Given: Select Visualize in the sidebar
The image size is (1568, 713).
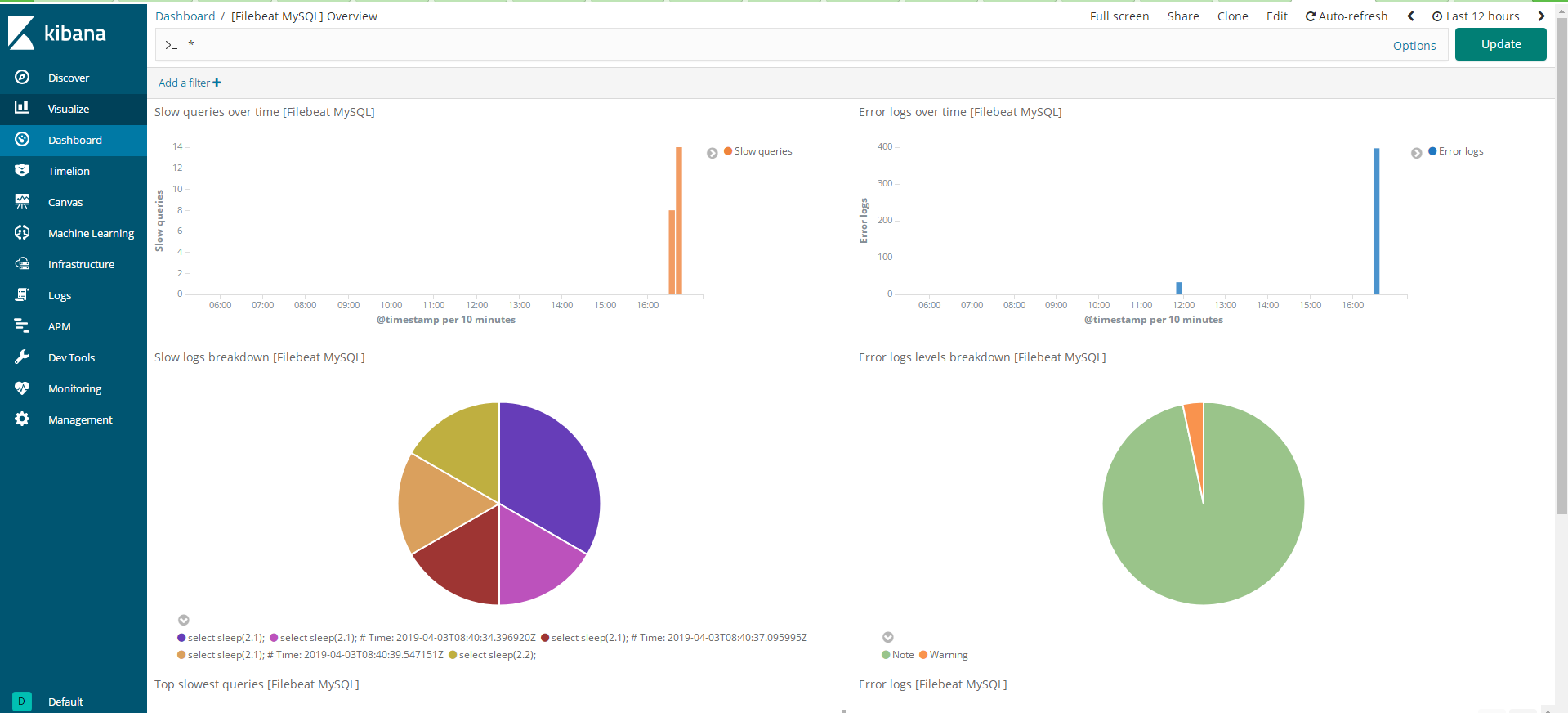Looking at the screenshot, I should point(69,109).
